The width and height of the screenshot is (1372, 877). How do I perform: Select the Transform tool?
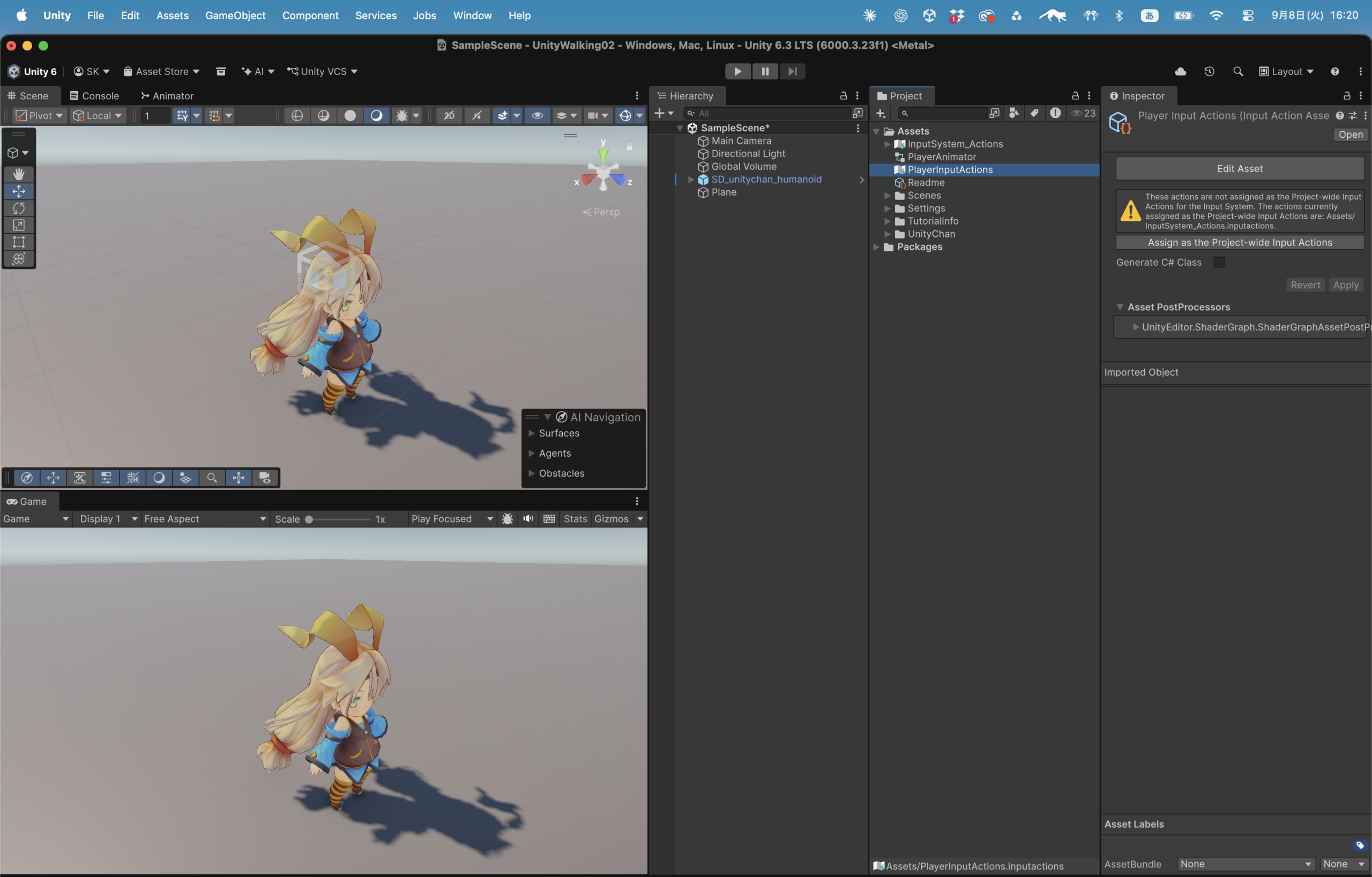point(19,259)
